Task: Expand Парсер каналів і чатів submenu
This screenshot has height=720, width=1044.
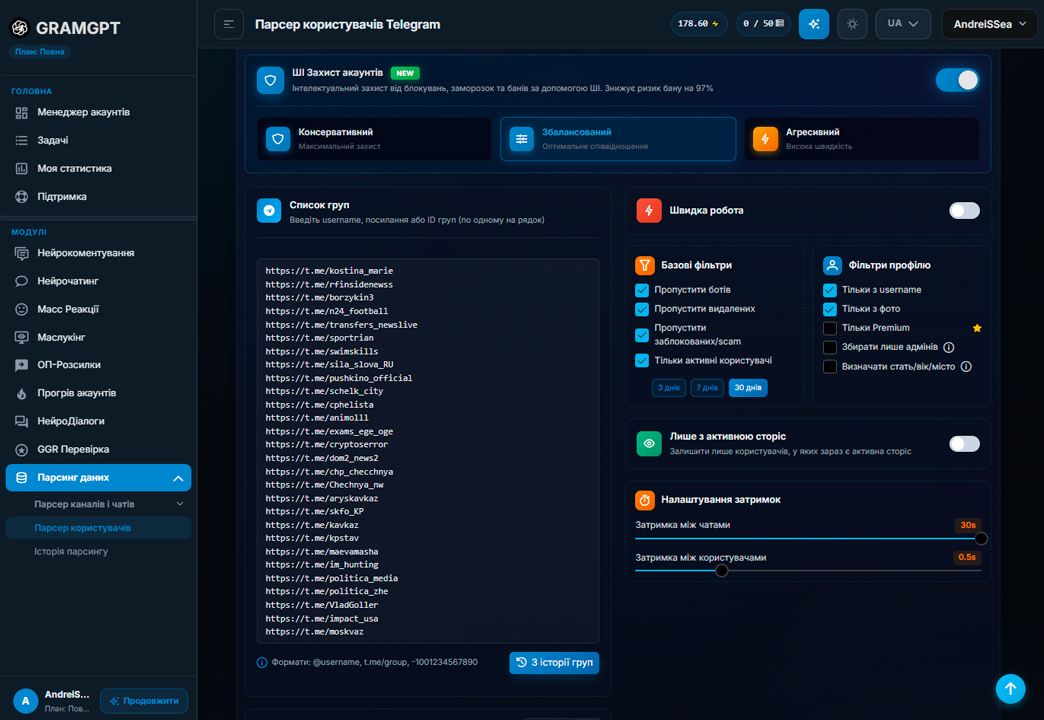Action: [x=180, y=504]
